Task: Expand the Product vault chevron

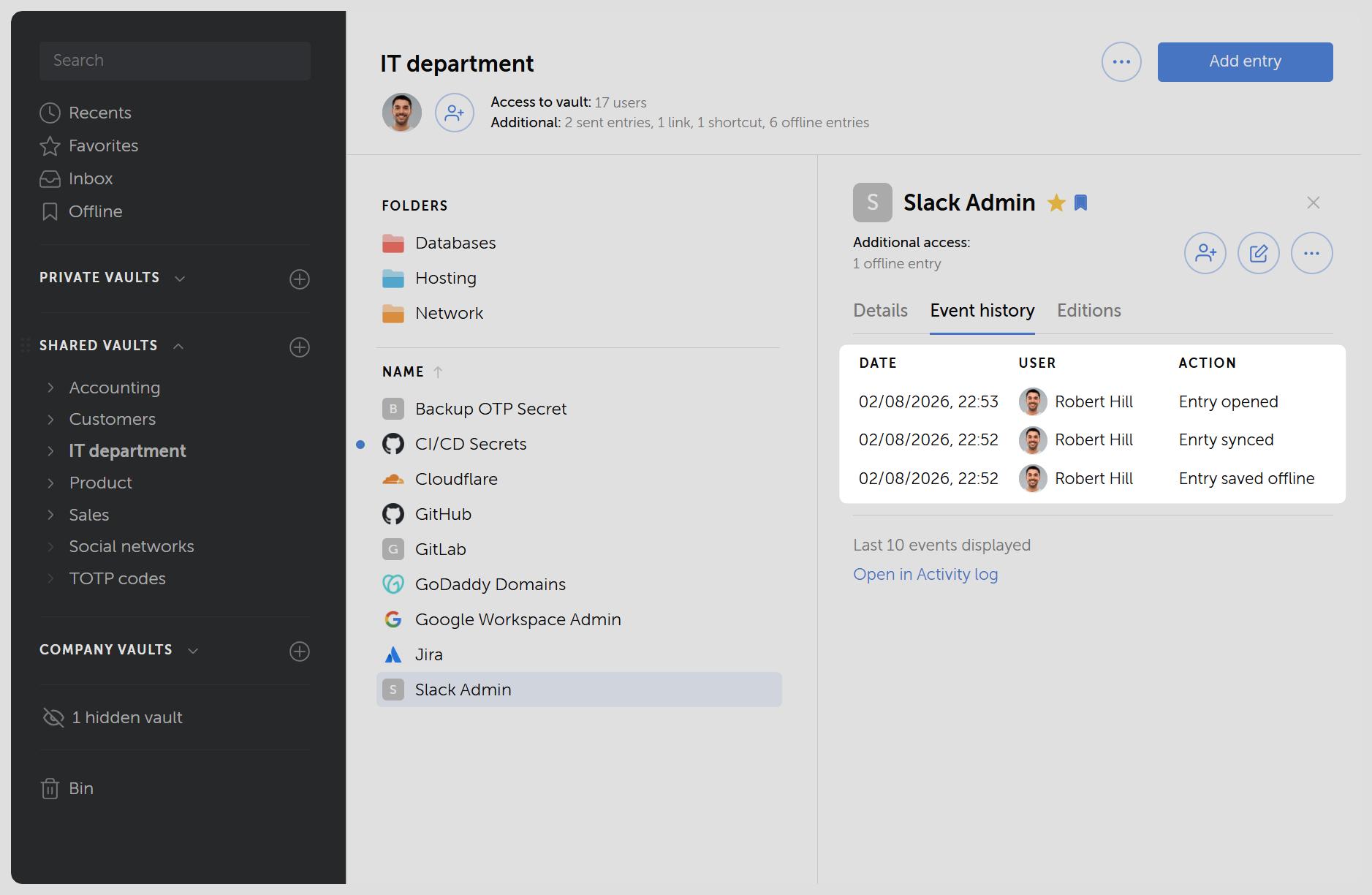Action: click(x=50, y=483)
